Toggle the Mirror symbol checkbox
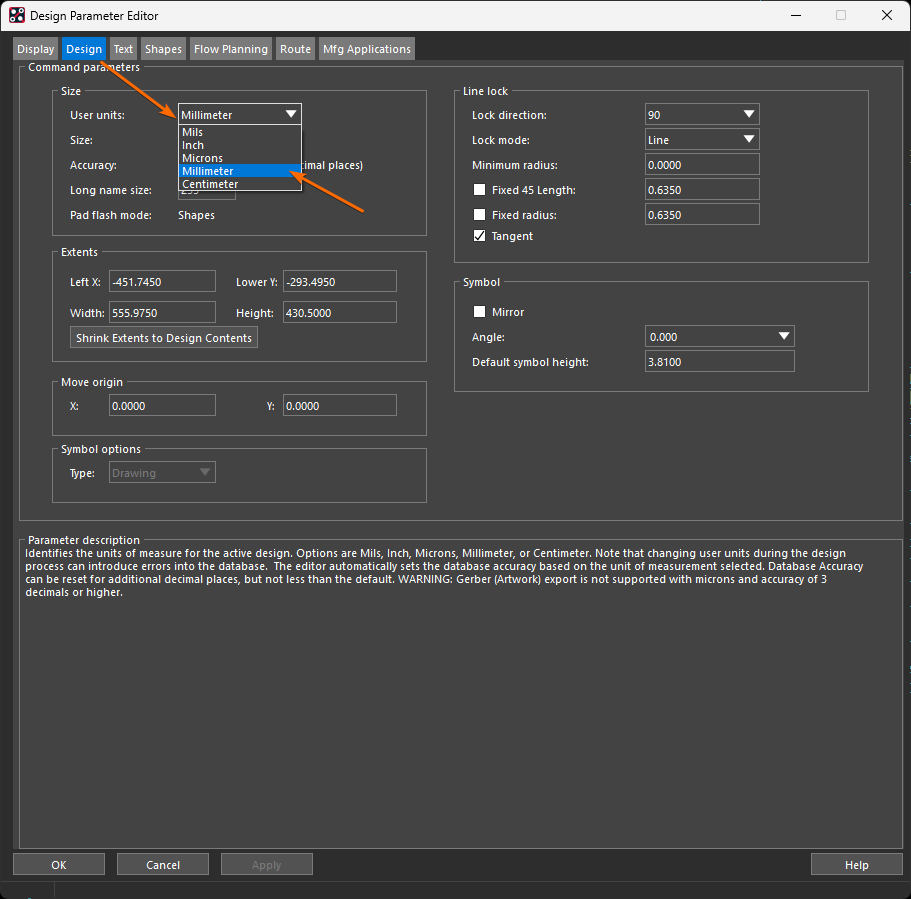Viewport: 911px width, 899px height. (480, 312)
